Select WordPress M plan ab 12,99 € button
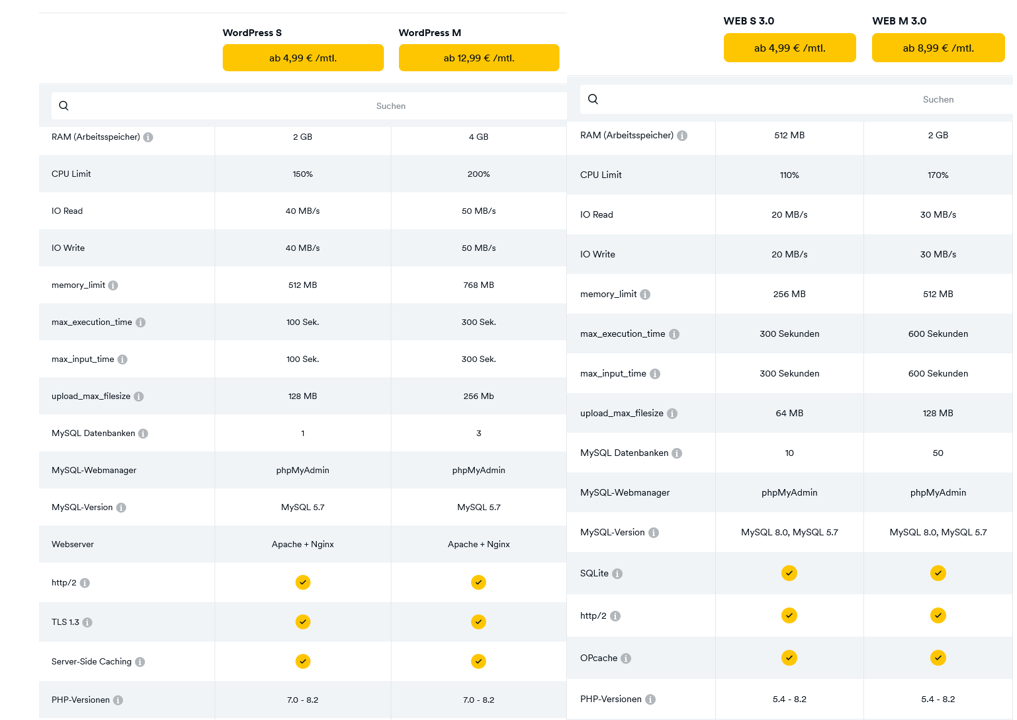 click(479, 58)
